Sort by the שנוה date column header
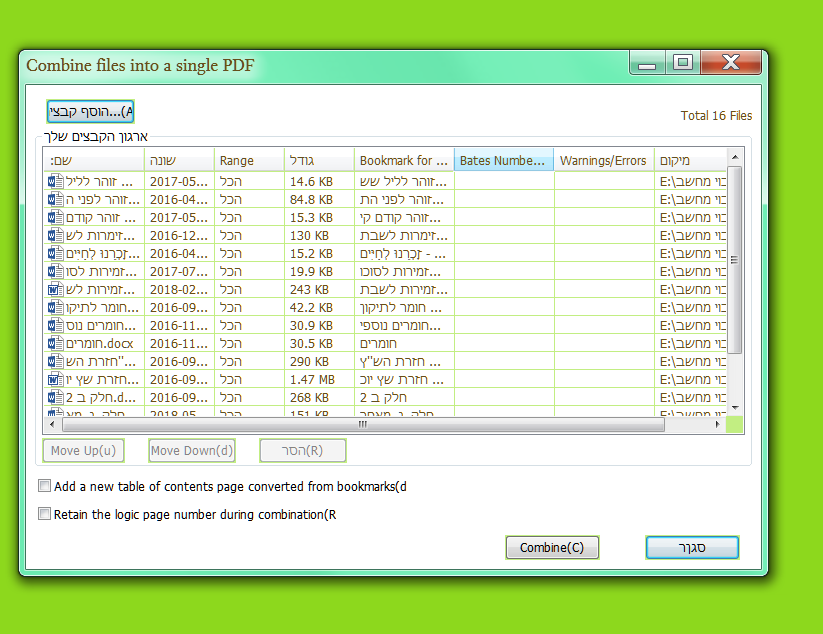 point(179,160)
